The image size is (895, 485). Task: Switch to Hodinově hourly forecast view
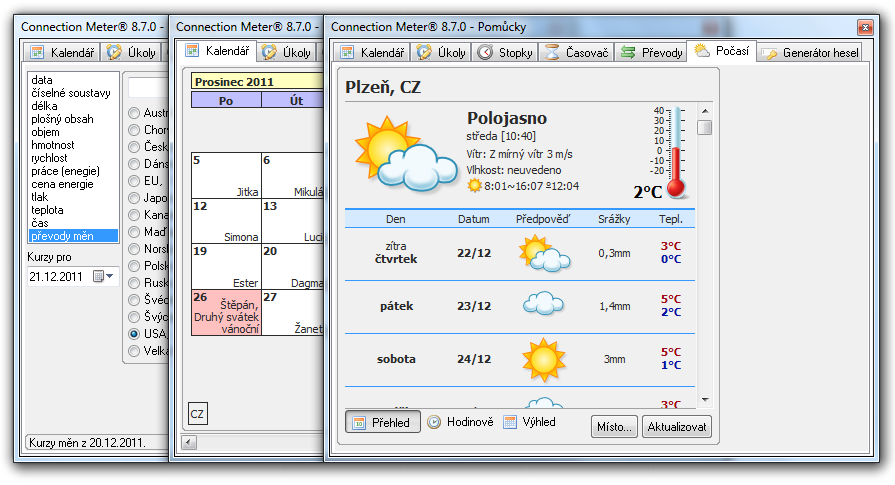(x=460, y=422)
